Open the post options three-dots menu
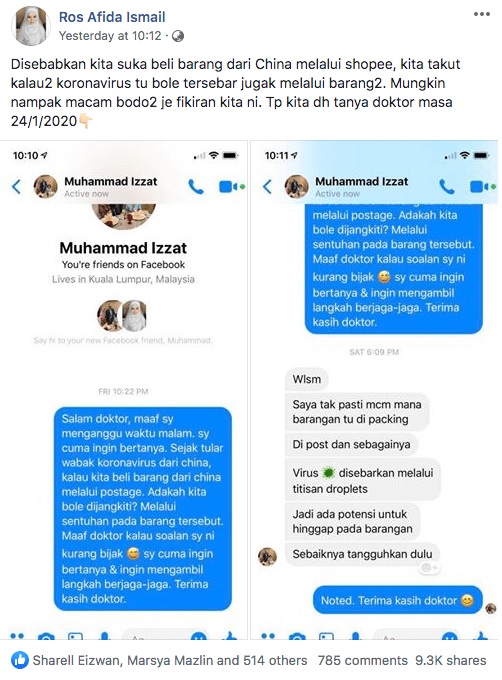The height and width of the screenshot is (680, 502). pyautogui.click(x=482, y=14)
